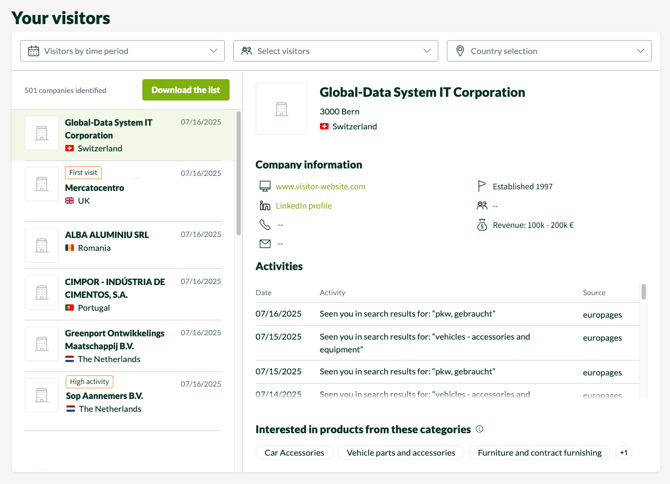
Task: Click the Activities table scrollbar
Action: (x=644, y=291)
